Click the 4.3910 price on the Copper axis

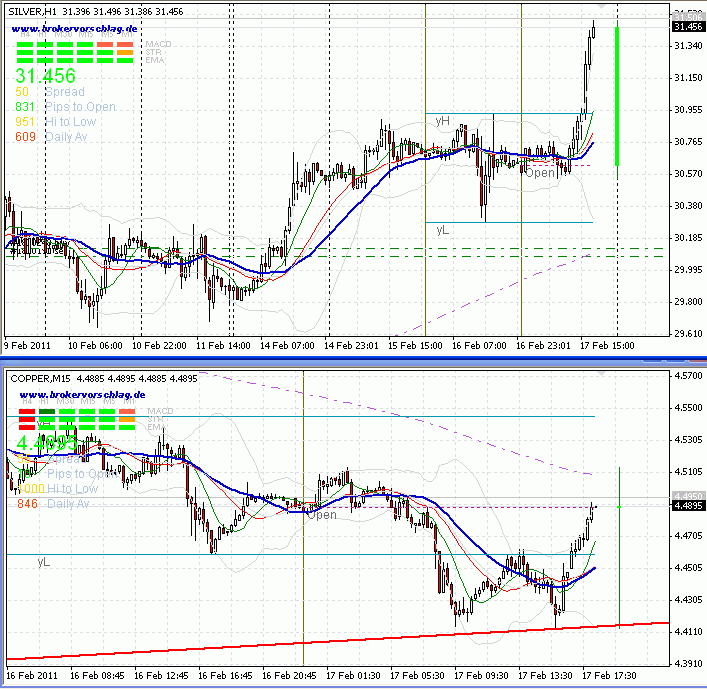689,664
